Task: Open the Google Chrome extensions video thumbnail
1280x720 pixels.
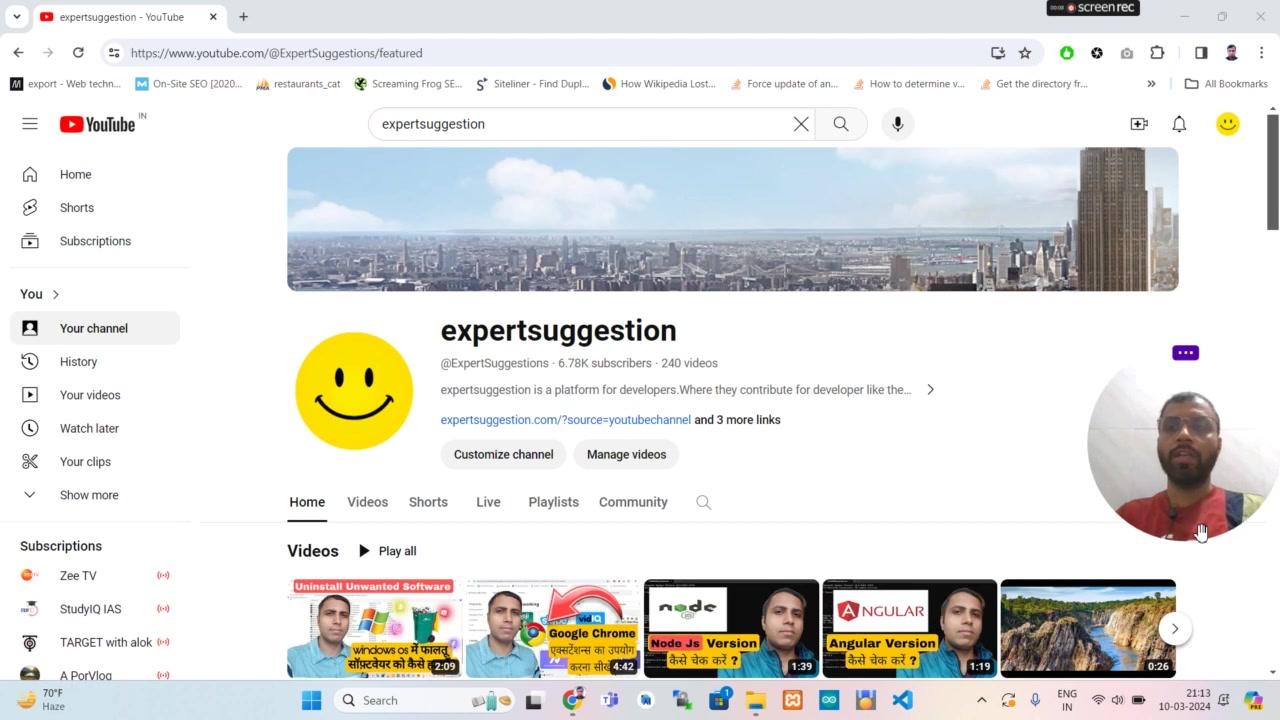Action: [552, 629]
